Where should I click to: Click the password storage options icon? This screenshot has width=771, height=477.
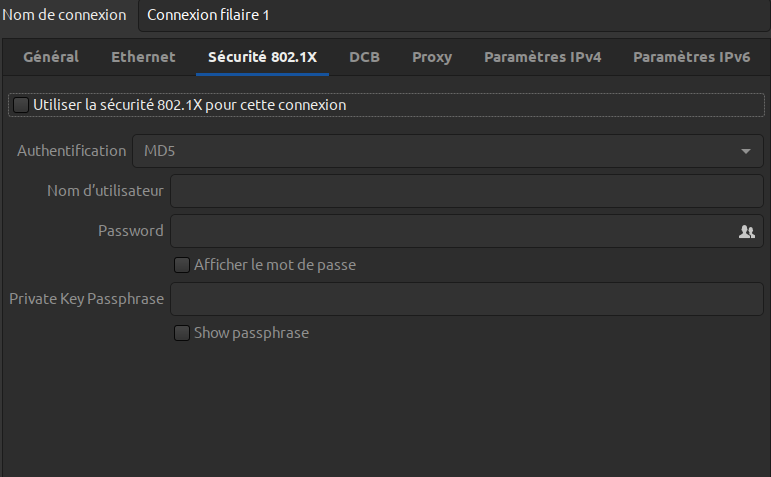(x=746, y=231)
